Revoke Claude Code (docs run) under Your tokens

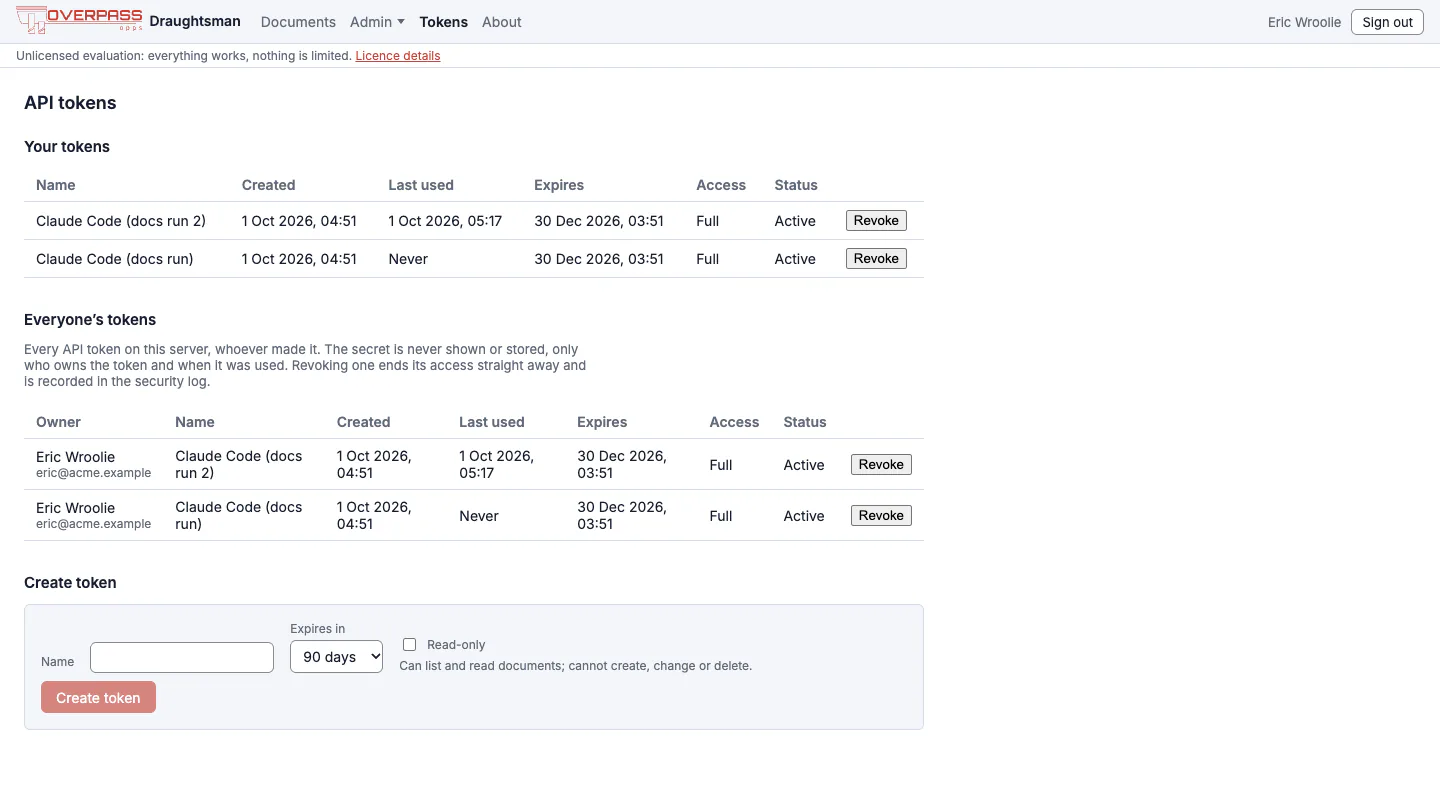click(x=876, y=259)
